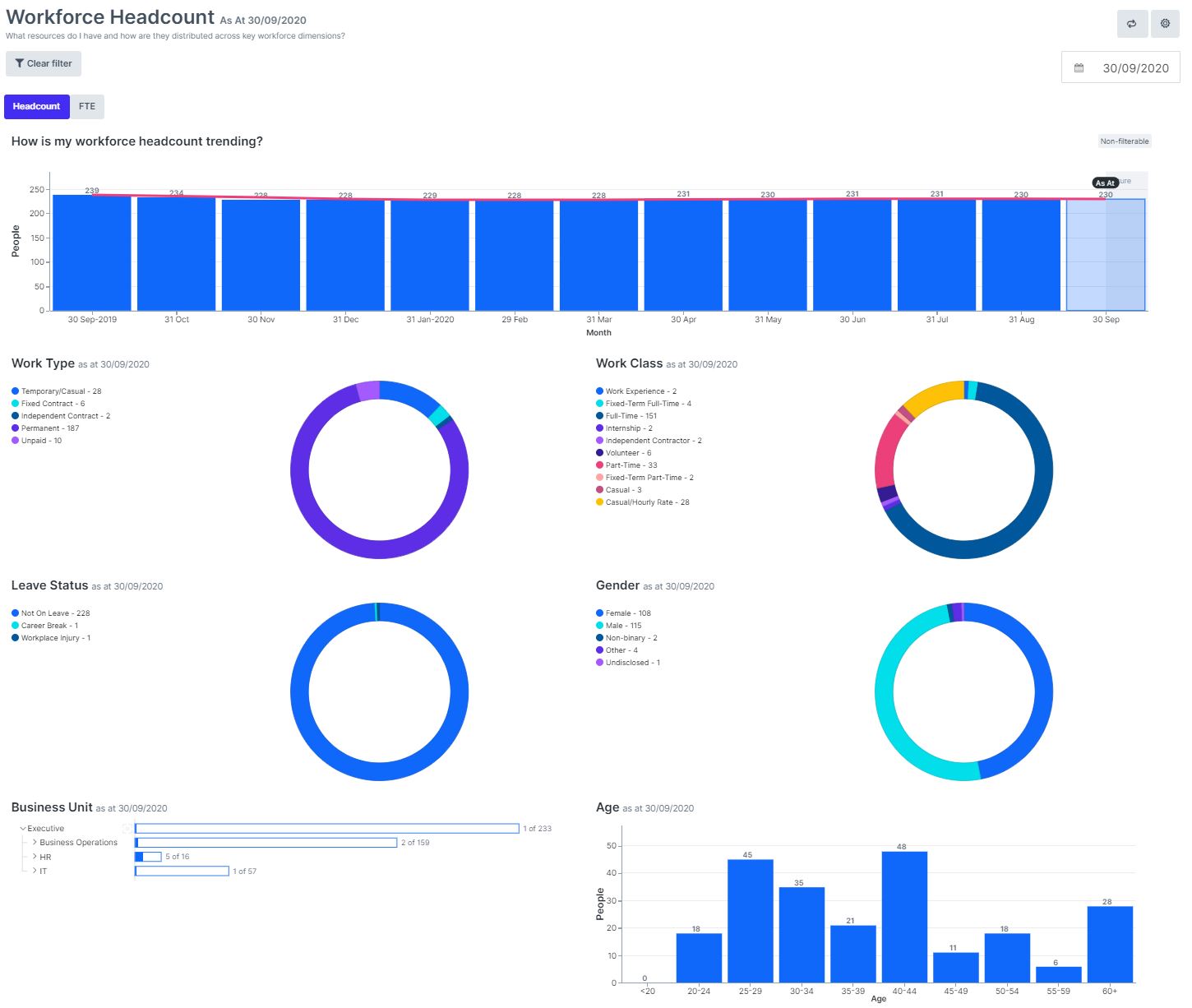Click the Female legend dot in Gender

(599, 613)
